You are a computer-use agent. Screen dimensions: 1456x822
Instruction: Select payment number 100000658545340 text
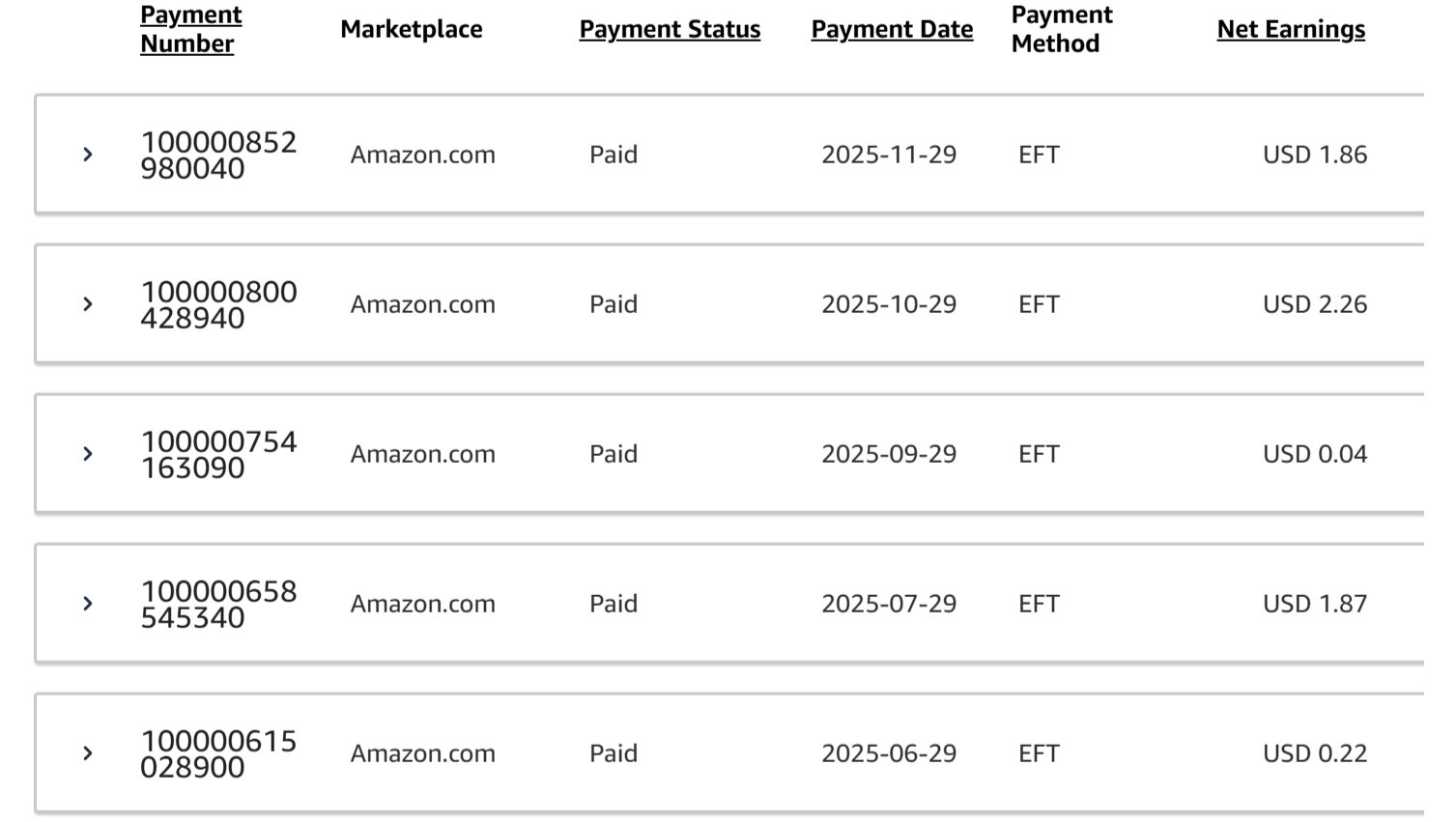pos(218,605)
